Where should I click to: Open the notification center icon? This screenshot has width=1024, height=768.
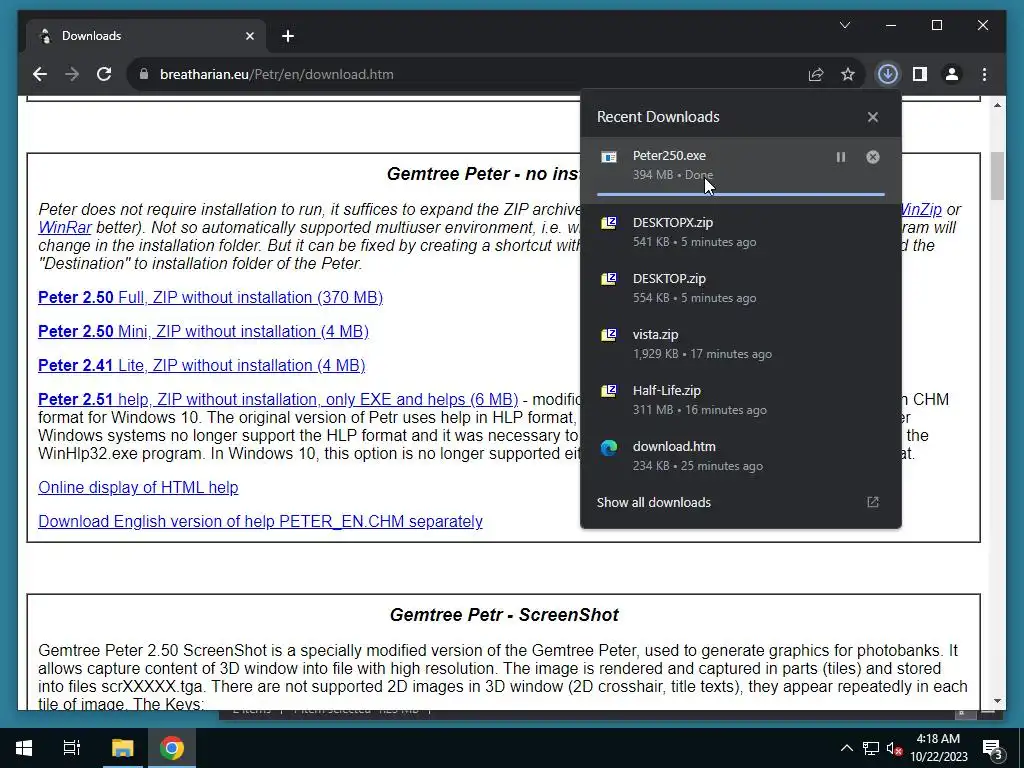(992, 748)
